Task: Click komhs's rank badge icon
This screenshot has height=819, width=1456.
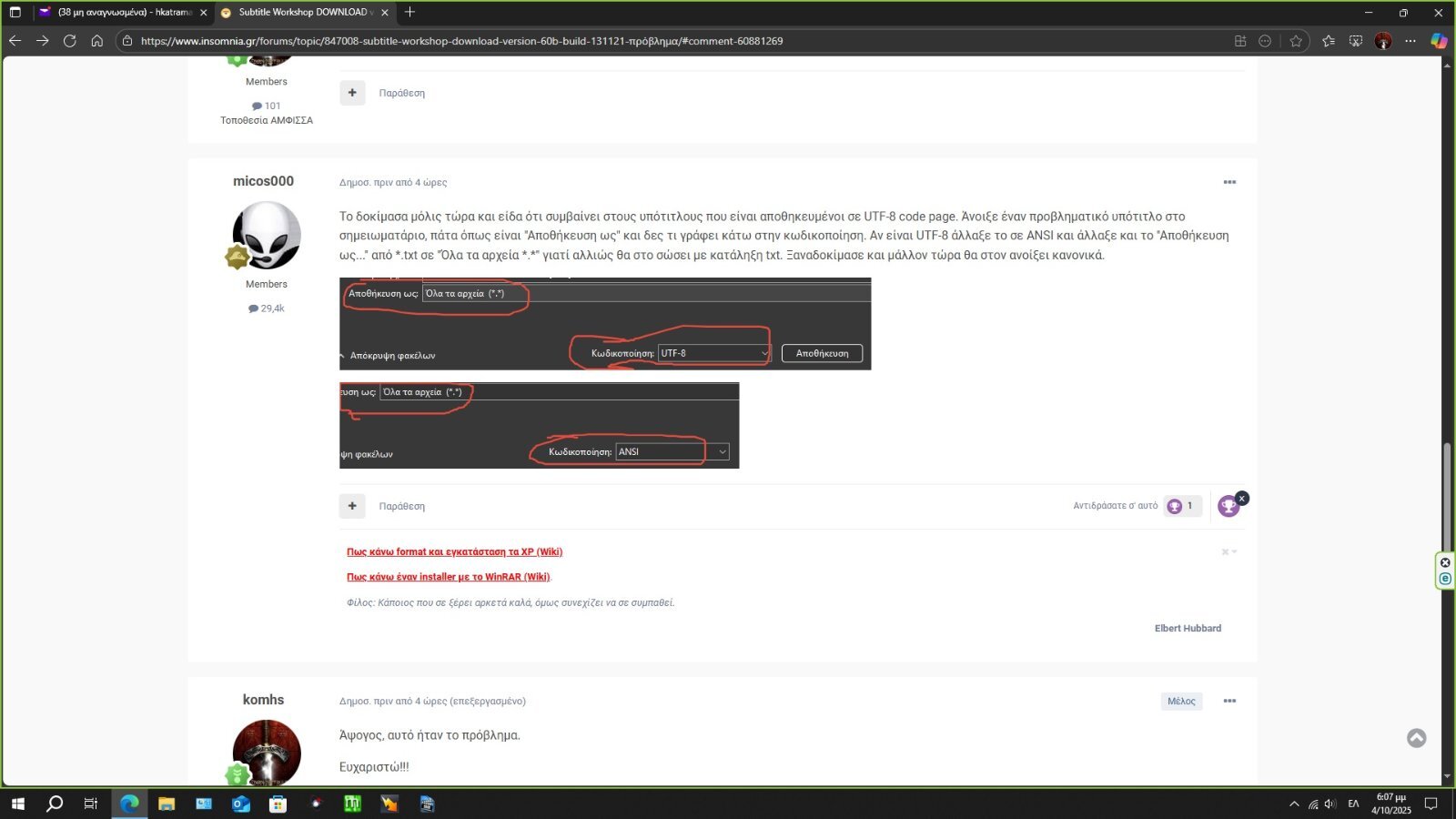Action: 238,775
